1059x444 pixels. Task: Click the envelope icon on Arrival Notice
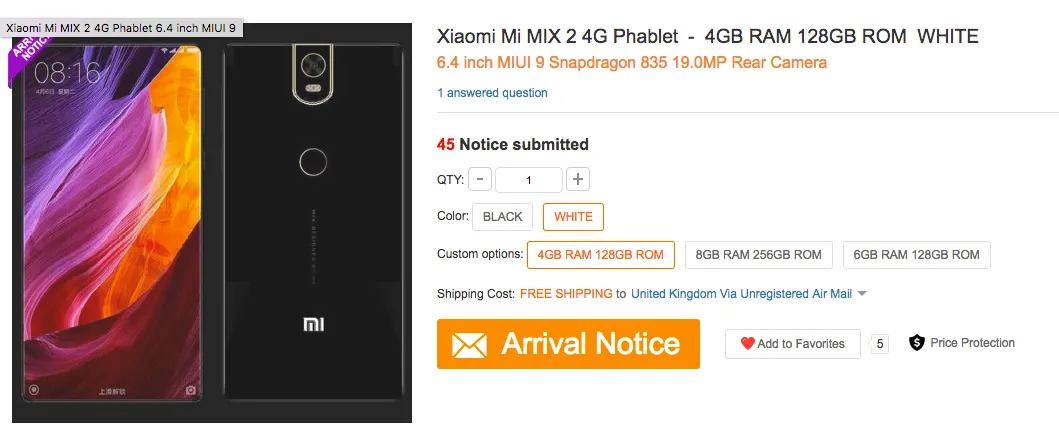point(469,345)
